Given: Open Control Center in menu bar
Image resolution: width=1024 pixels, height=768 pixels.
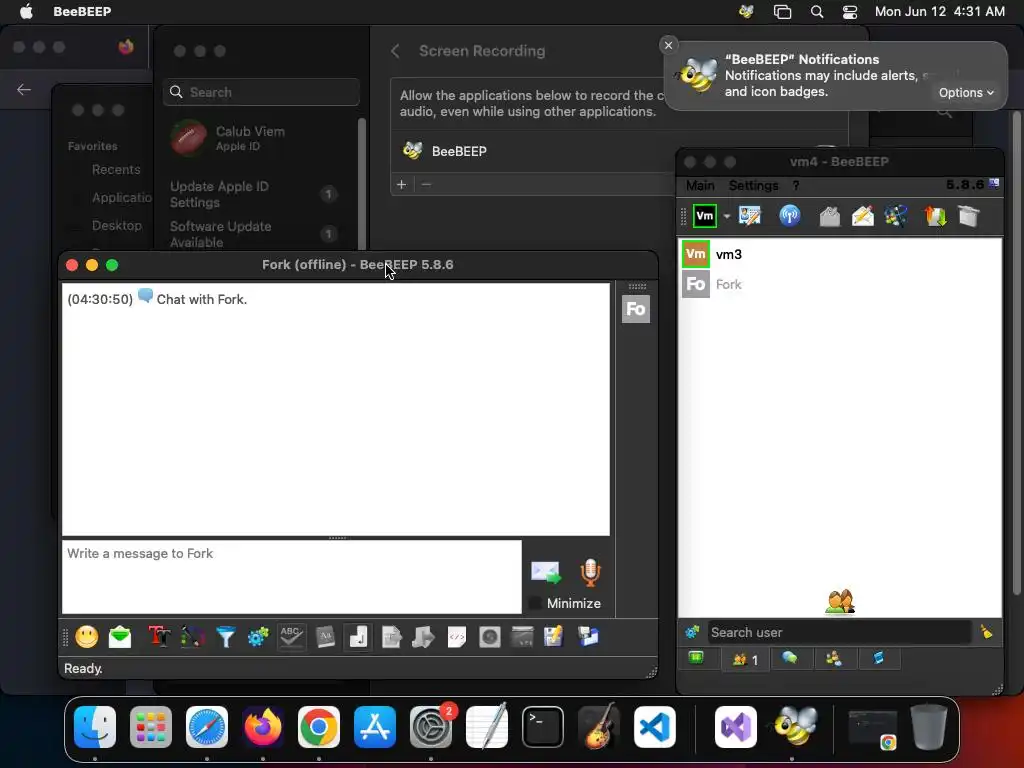Looking at the screenshot, I should click(850, 12).
